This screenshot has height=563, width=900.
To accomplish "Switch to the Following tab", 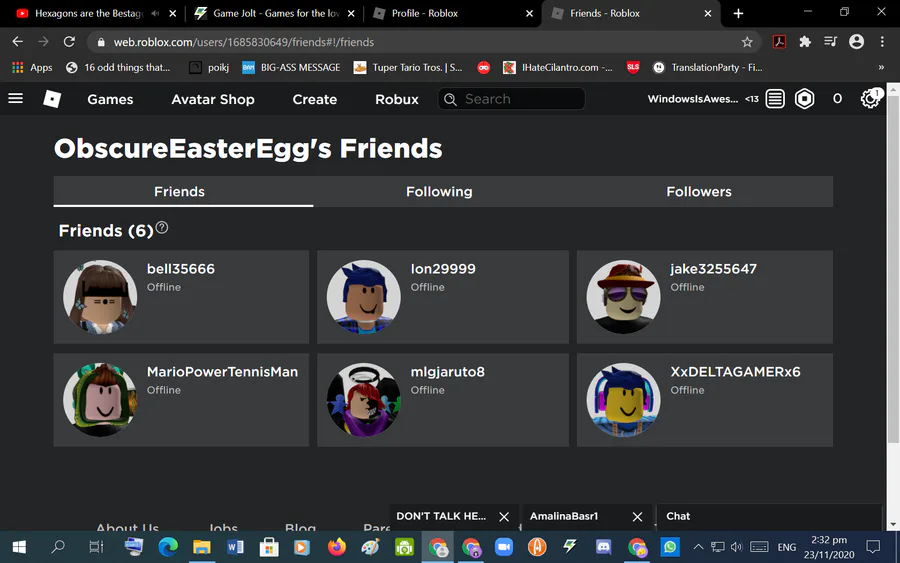I will [x=439, y=192].
